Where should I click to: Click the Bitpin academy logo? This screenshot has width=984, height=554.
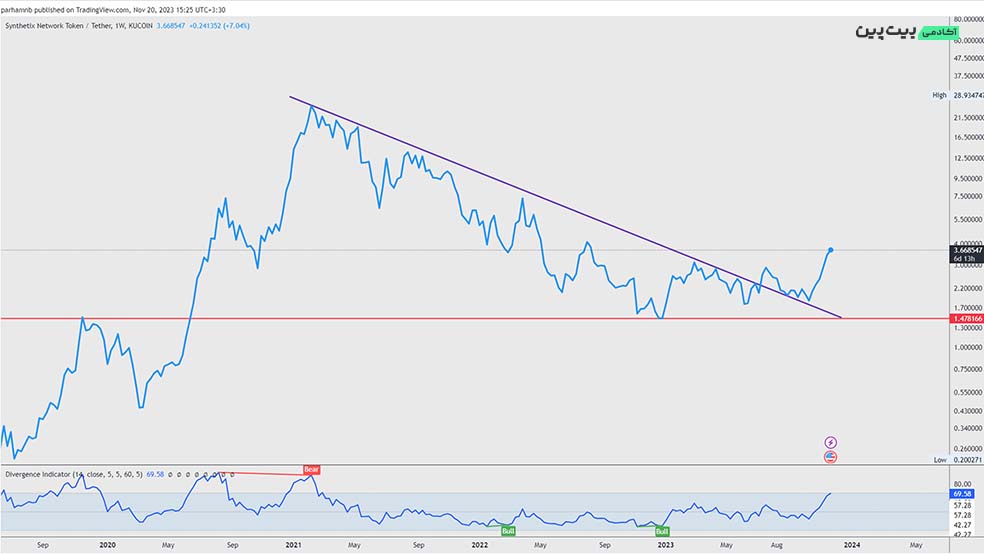[x=886, y=32]
